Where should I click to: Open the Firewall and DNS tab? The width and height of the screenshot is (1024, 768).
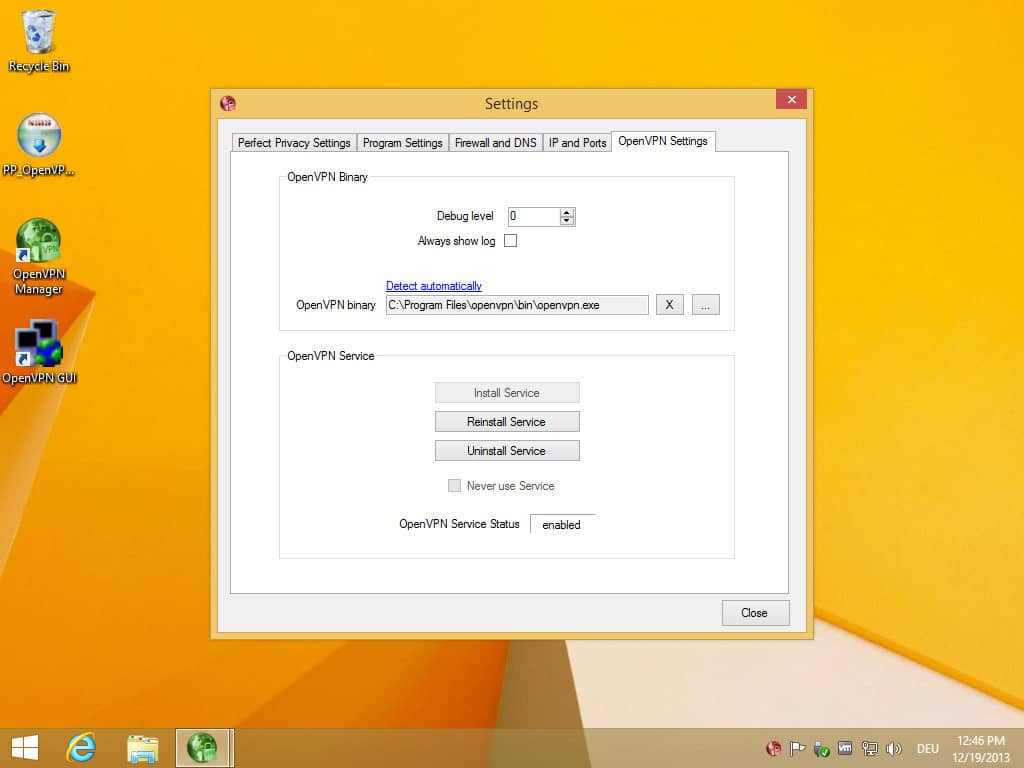tap(496, 142)
